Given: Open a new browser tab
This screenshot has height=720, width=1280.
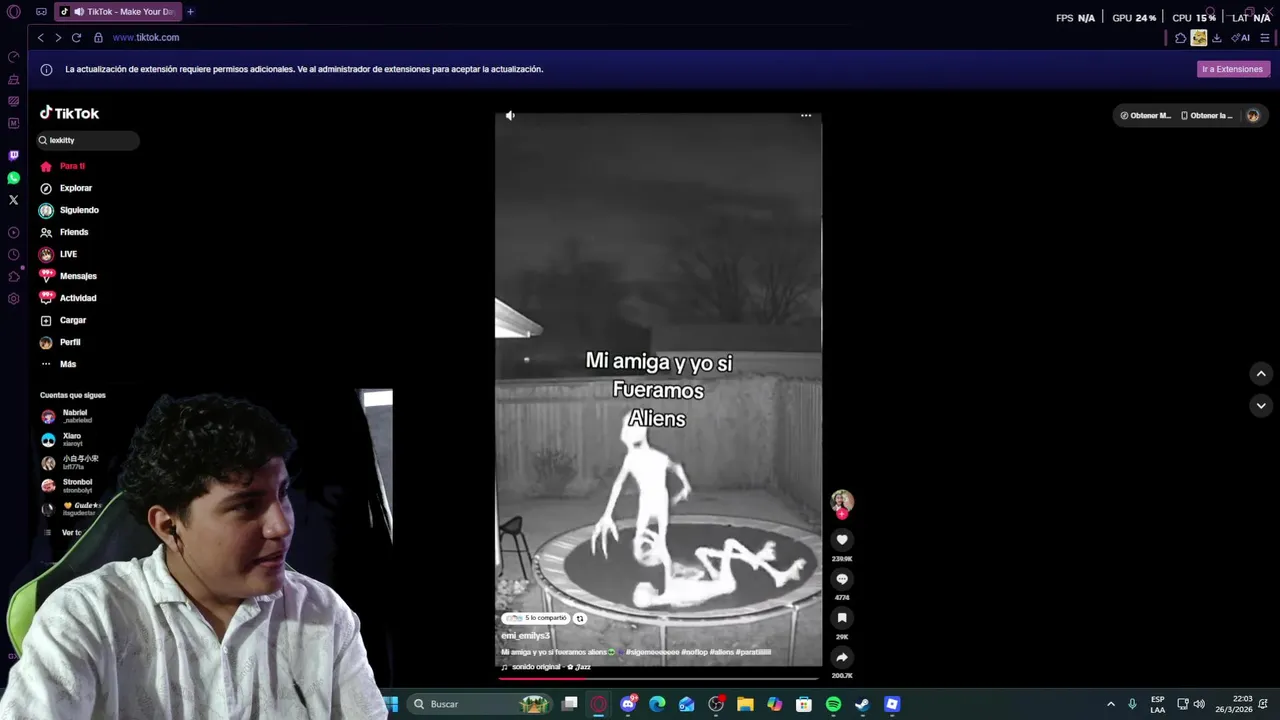Looking at the screenshot, I should pos(190,12).
